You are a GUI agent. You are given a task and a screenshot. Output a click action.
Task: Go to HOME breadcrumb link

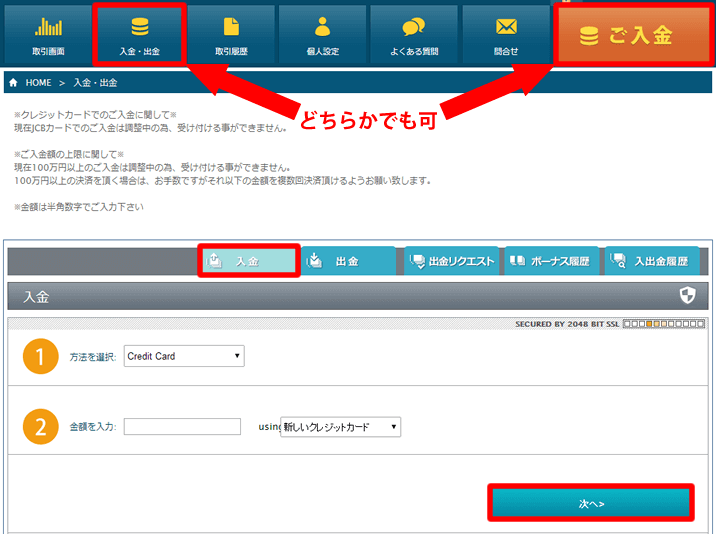point(38,83)
